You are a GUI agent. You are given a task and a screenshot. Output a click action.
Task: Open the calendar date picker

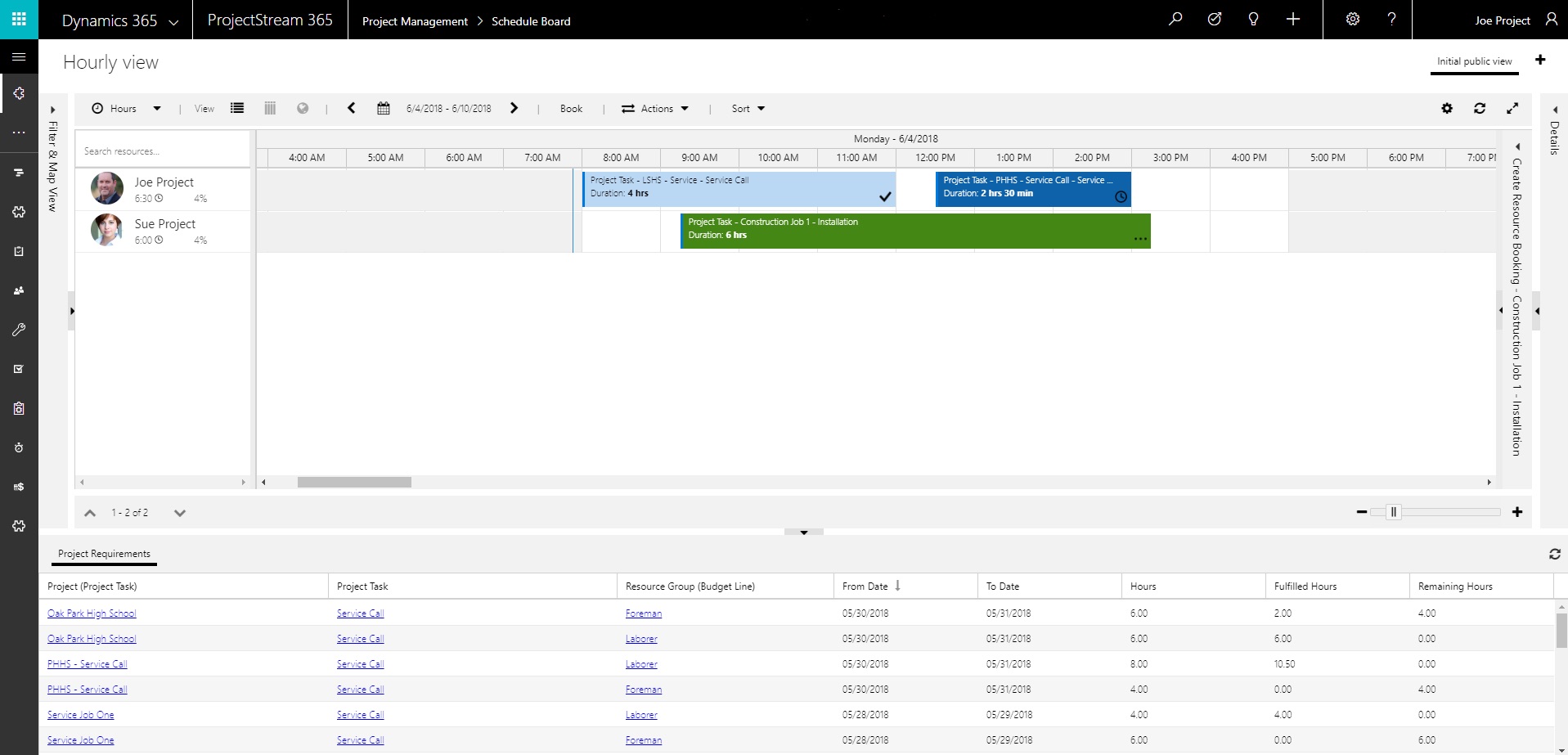click(x=383, y=109)
